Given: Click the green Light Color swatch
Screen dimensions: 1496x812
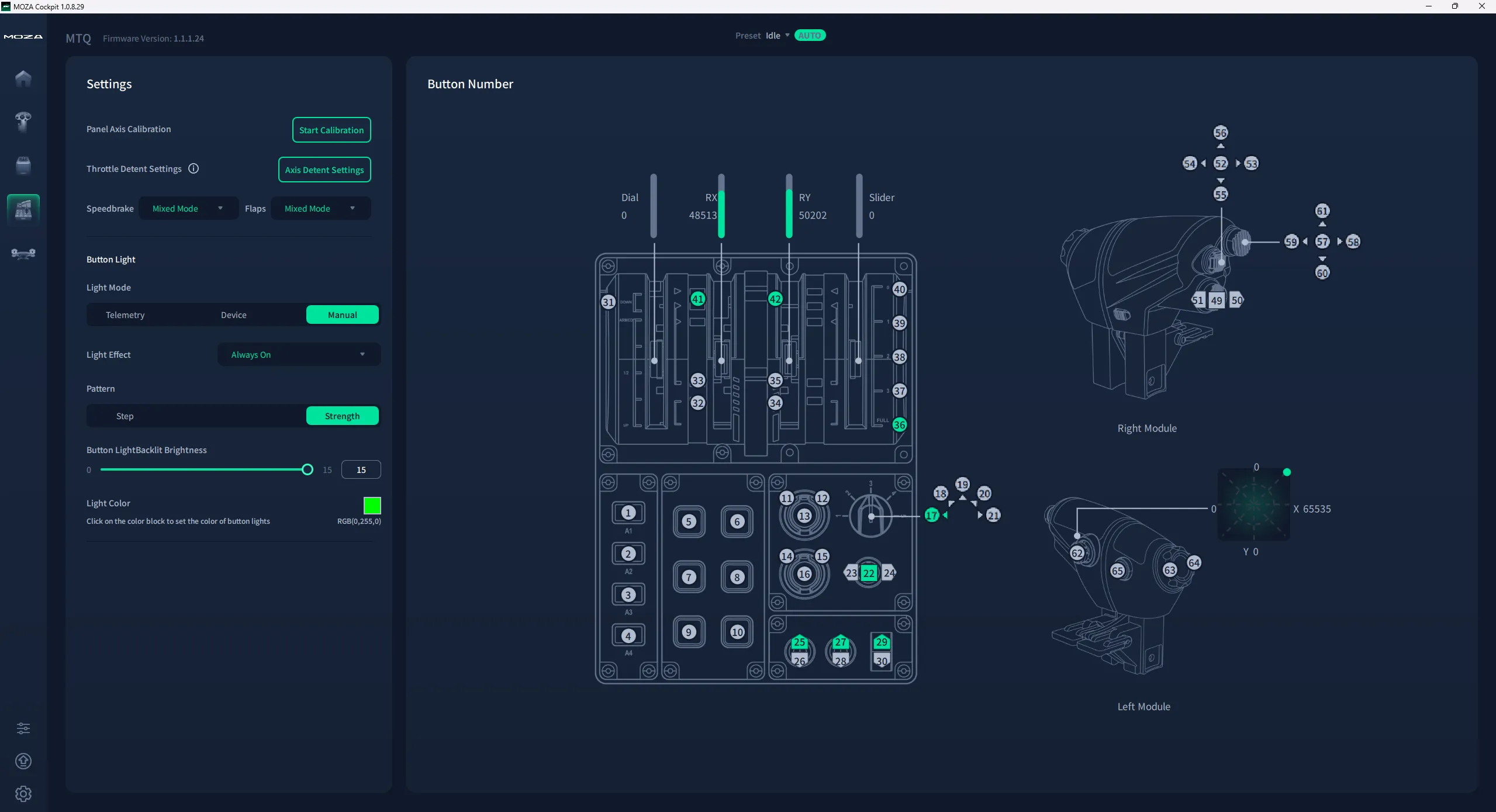Looking at the screenshot, I should tap(372, 505).
